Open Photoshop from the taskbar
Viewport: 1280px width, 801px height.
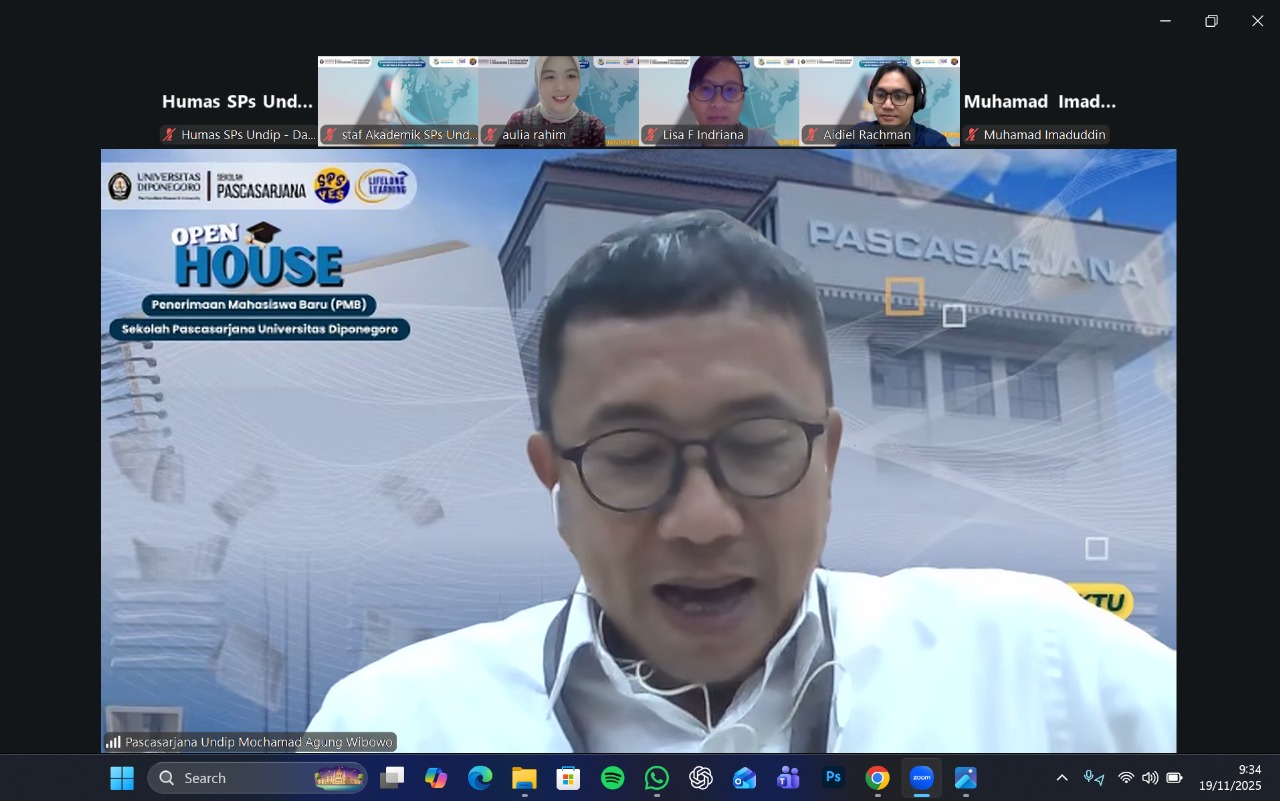coord(833,778)
